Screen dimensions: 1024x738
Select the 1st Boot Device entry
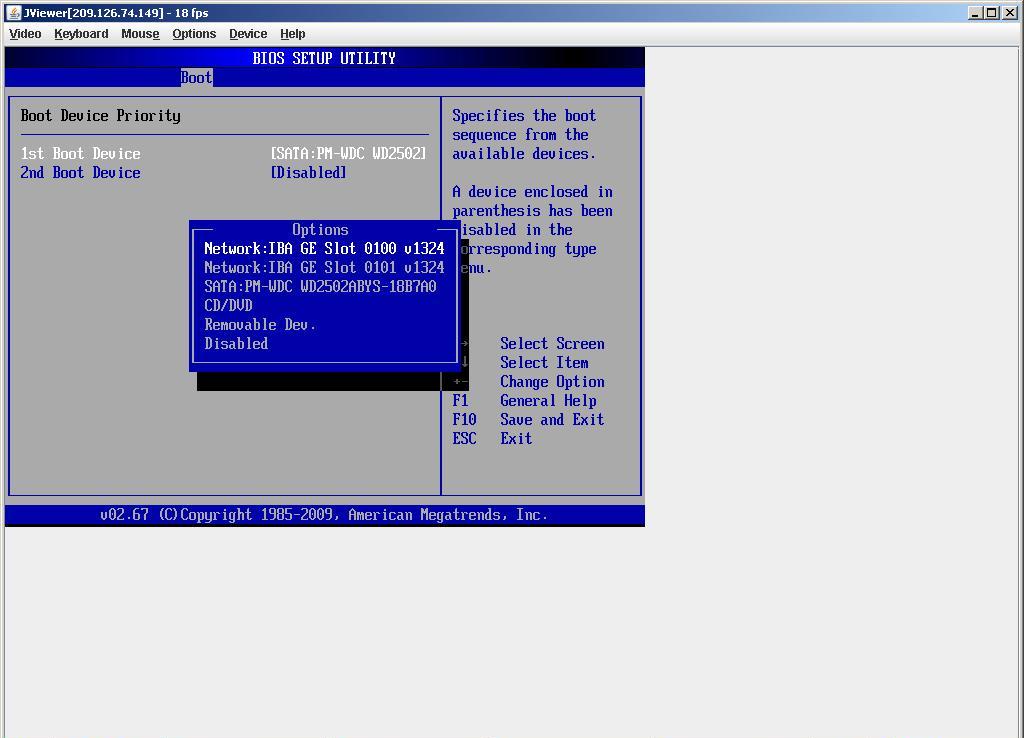[x=81, y=153]
